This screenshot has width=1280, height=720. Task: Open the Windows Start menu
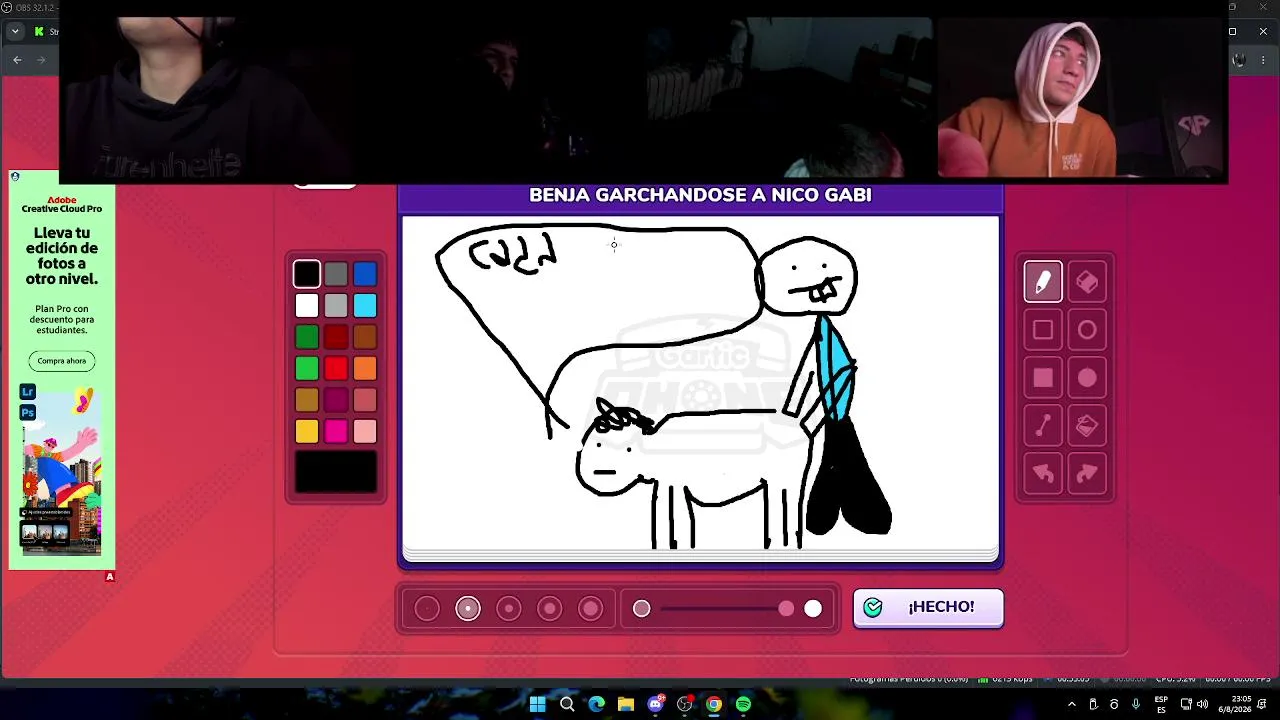click(538, 704)
